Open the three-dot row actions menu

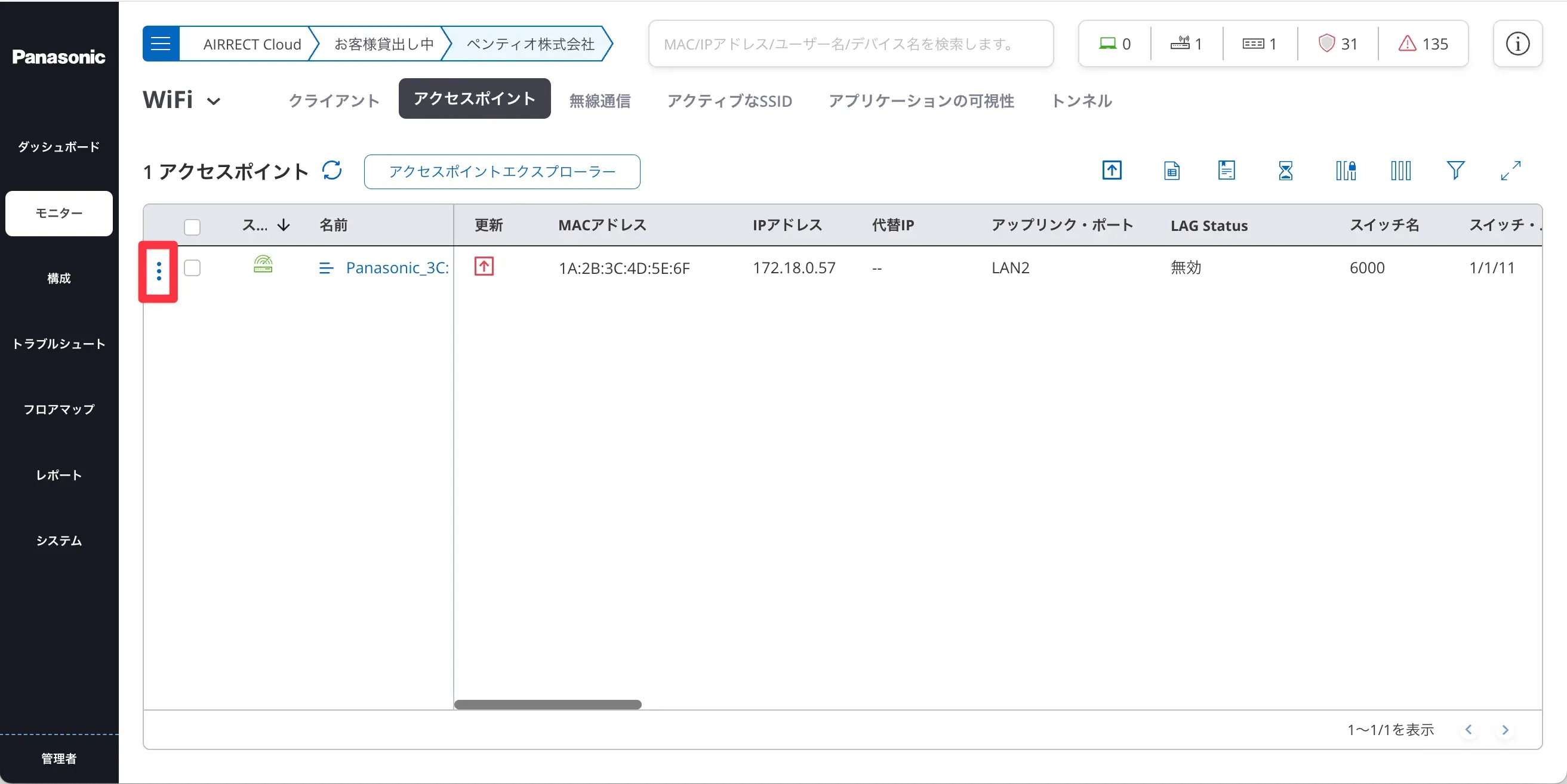[x=159, y=271]
